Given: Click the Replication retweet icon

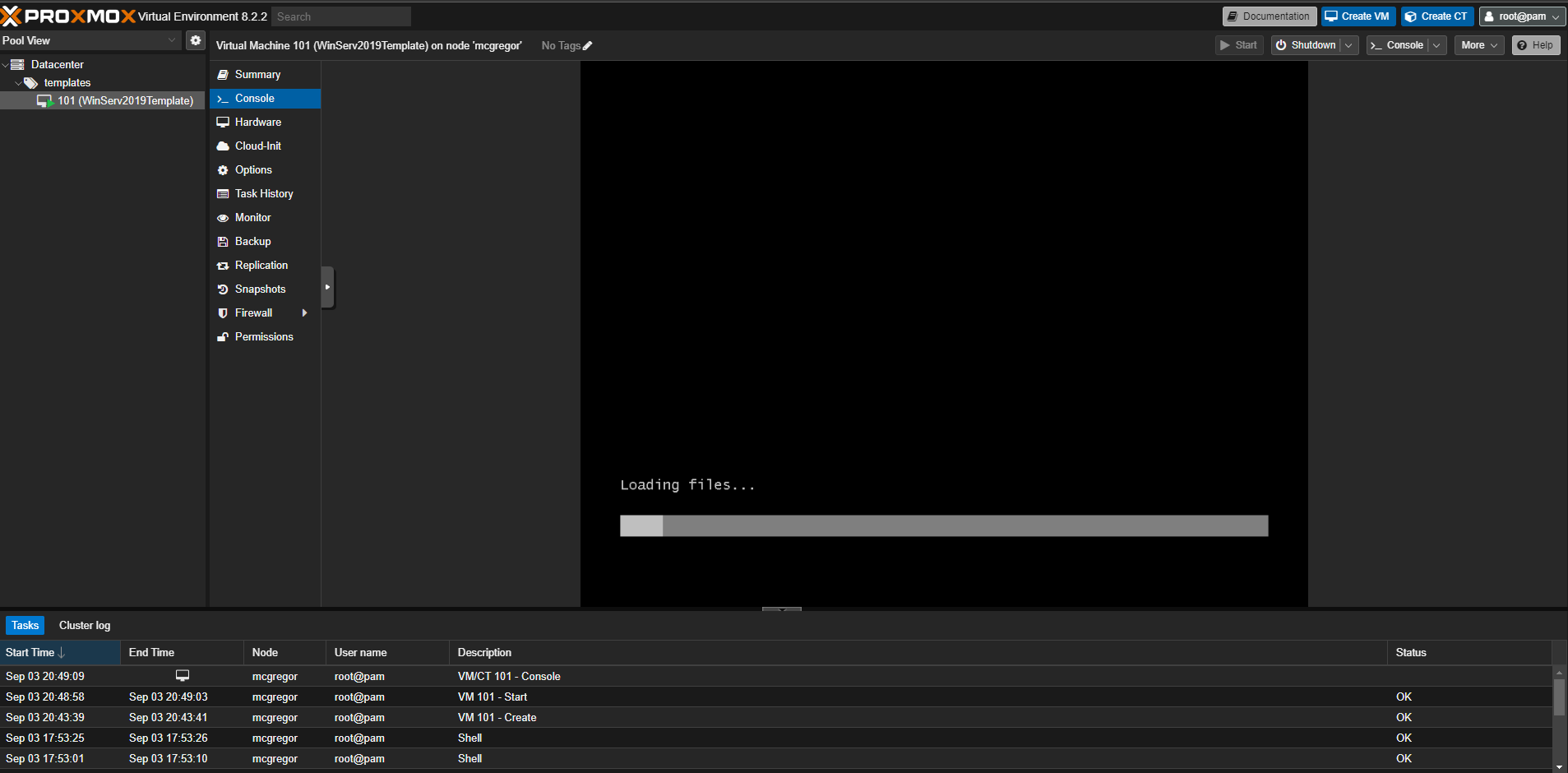Looking at the screenshot, I should click(x=223, y=266).
